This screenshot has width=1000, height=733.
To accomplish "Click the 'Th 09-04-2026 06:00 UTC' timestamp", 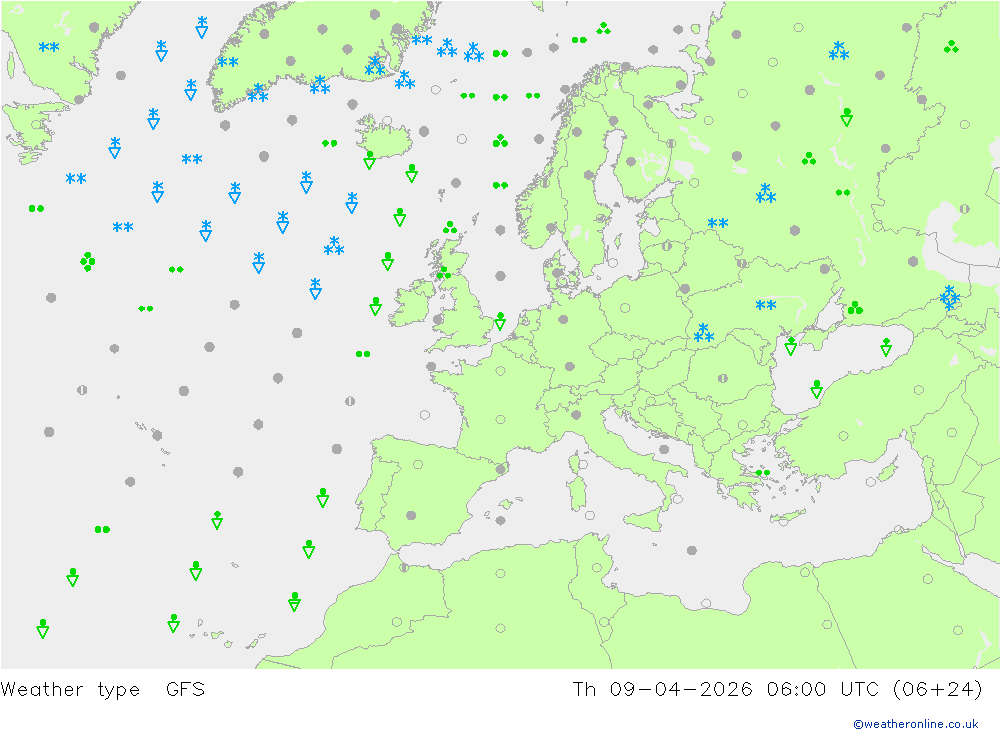I will pyautogui.click(x=725, y=690).
